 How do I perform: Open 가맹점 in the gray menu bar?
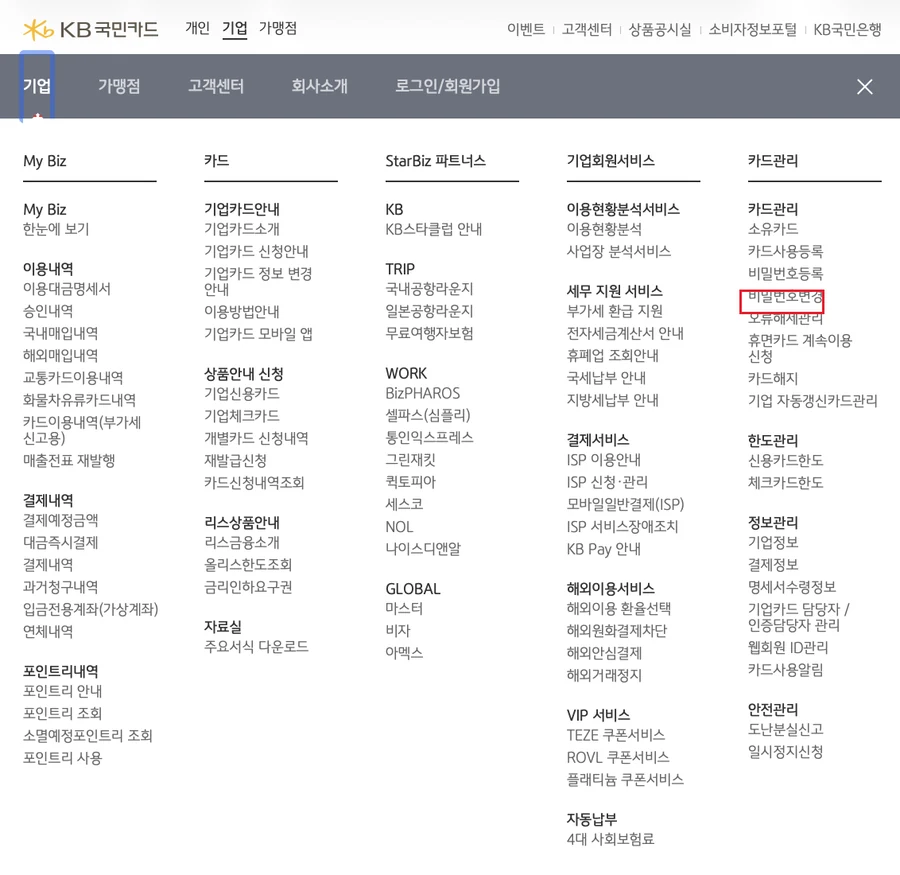[119, 86]
